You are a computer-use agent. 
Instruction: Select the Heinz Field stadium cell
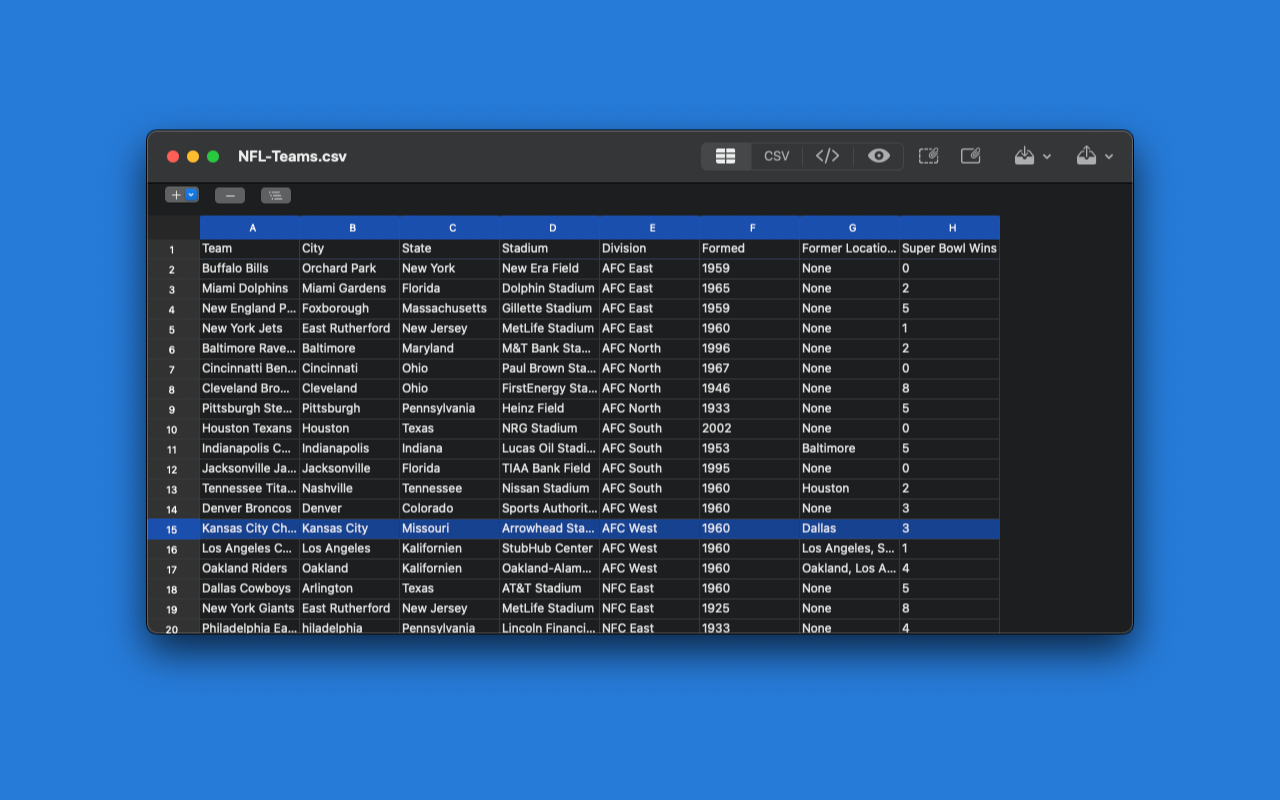coord(548,408)
